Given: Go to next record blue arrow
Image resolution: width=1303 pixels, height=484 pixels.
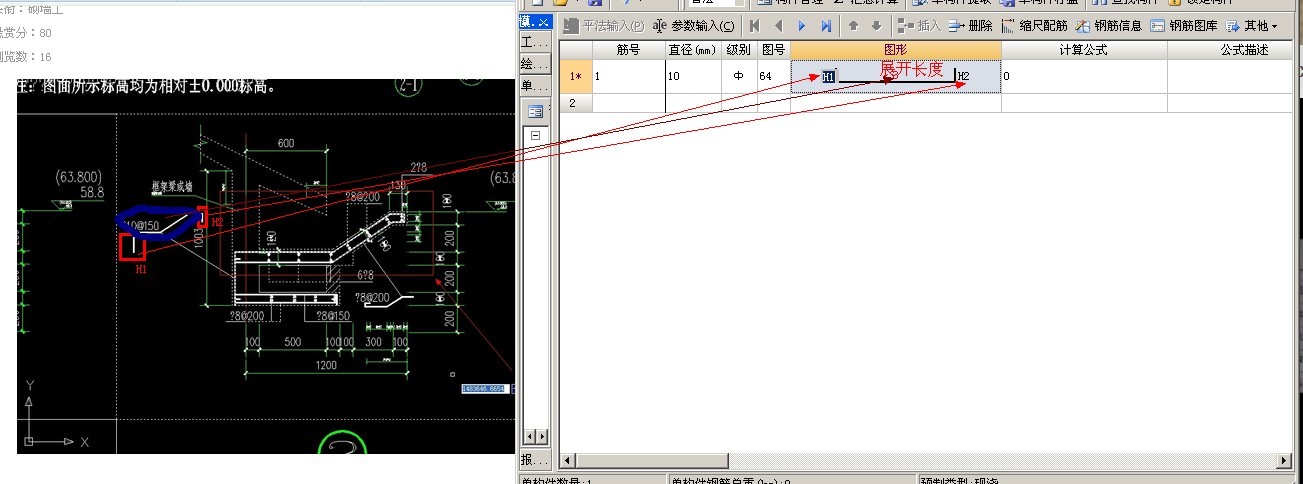Looking at the screenshot, I should [802, 26].
